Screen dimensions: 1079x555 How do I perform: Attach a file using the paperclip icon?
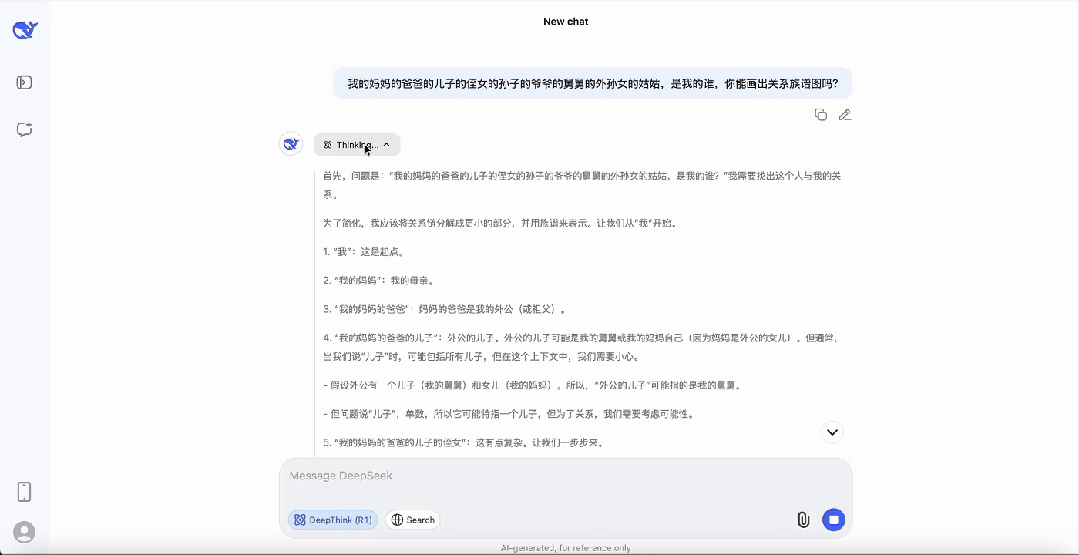click(x=802, y=519)
